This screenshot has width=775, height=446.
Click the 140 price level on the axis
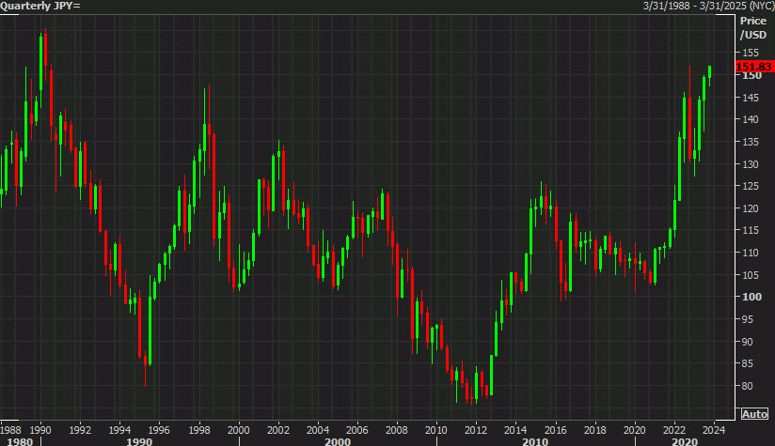point(750,119)
